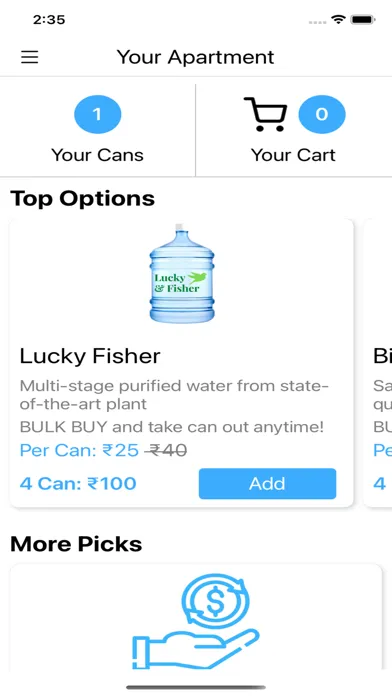Open the Your Cart tab
This screenshot has height=696, width=392.
click(294, 130)
